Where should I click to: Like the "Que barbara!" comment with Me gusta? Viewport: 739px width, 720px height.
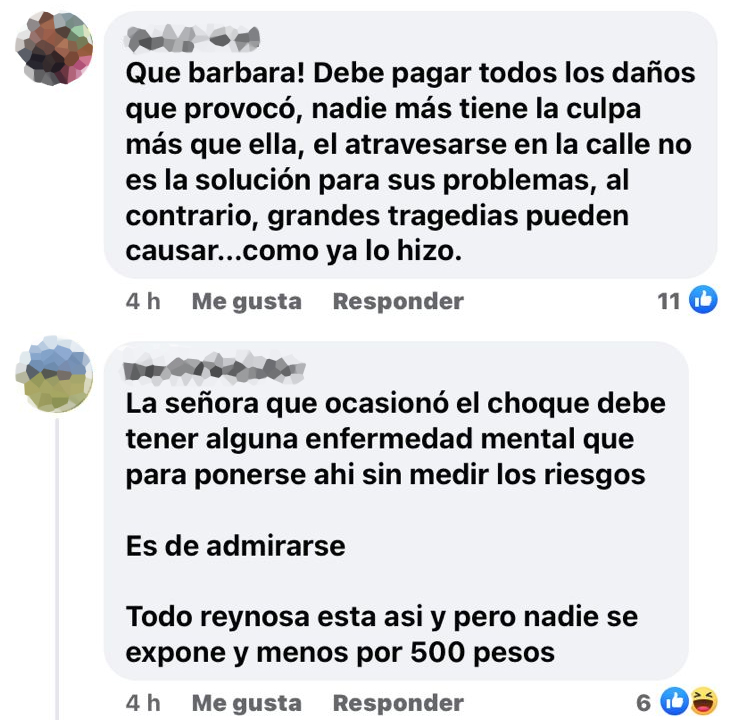tap(246, 301)
